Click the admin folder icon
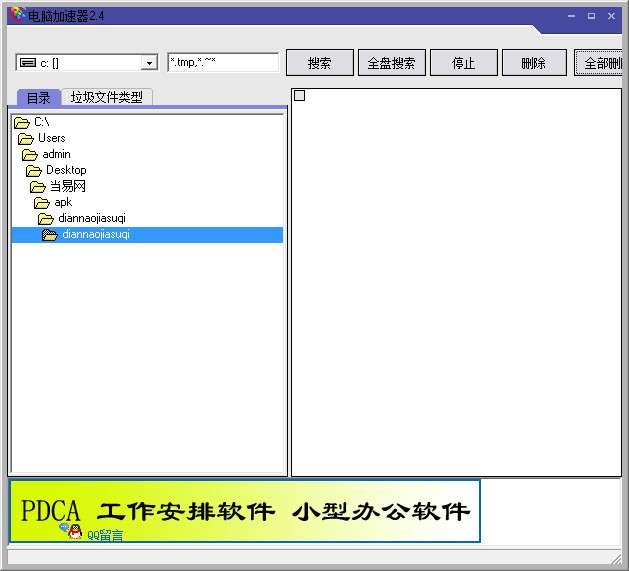This screenshot has width=629, height=571. pos(30,155)
